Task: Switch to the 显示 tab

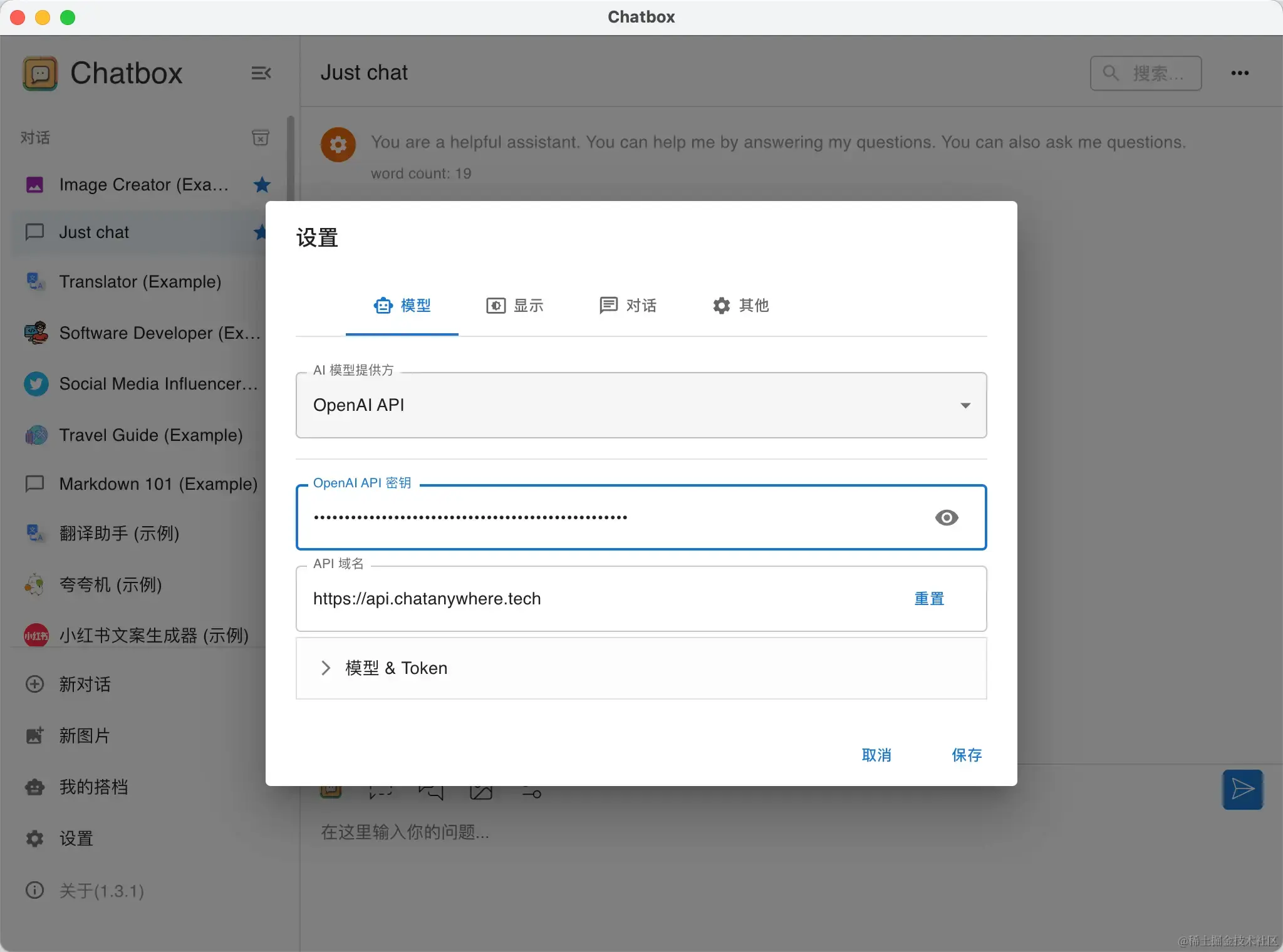Action: point(515,306)
